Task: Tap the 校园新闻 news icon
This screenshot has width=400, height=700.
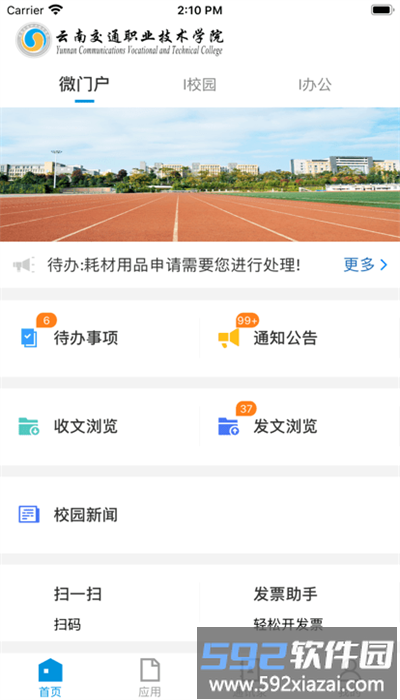Action: pos(29,514)
